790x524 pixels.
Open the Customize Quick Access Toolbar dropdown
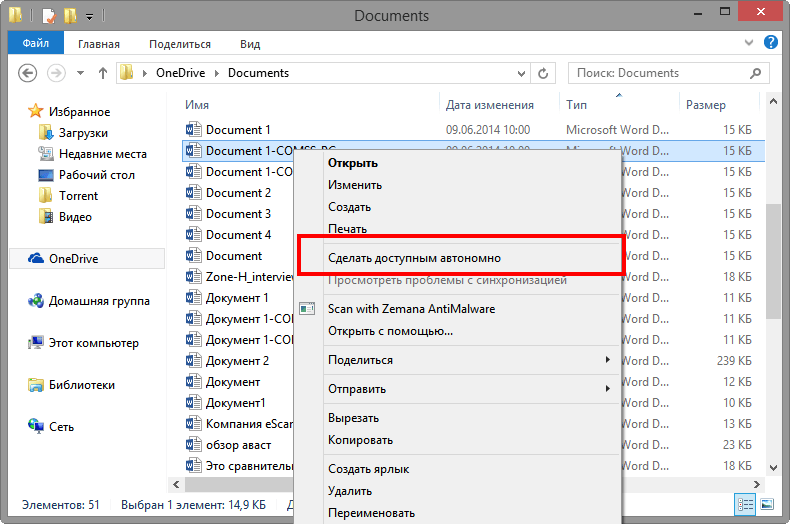89,17
